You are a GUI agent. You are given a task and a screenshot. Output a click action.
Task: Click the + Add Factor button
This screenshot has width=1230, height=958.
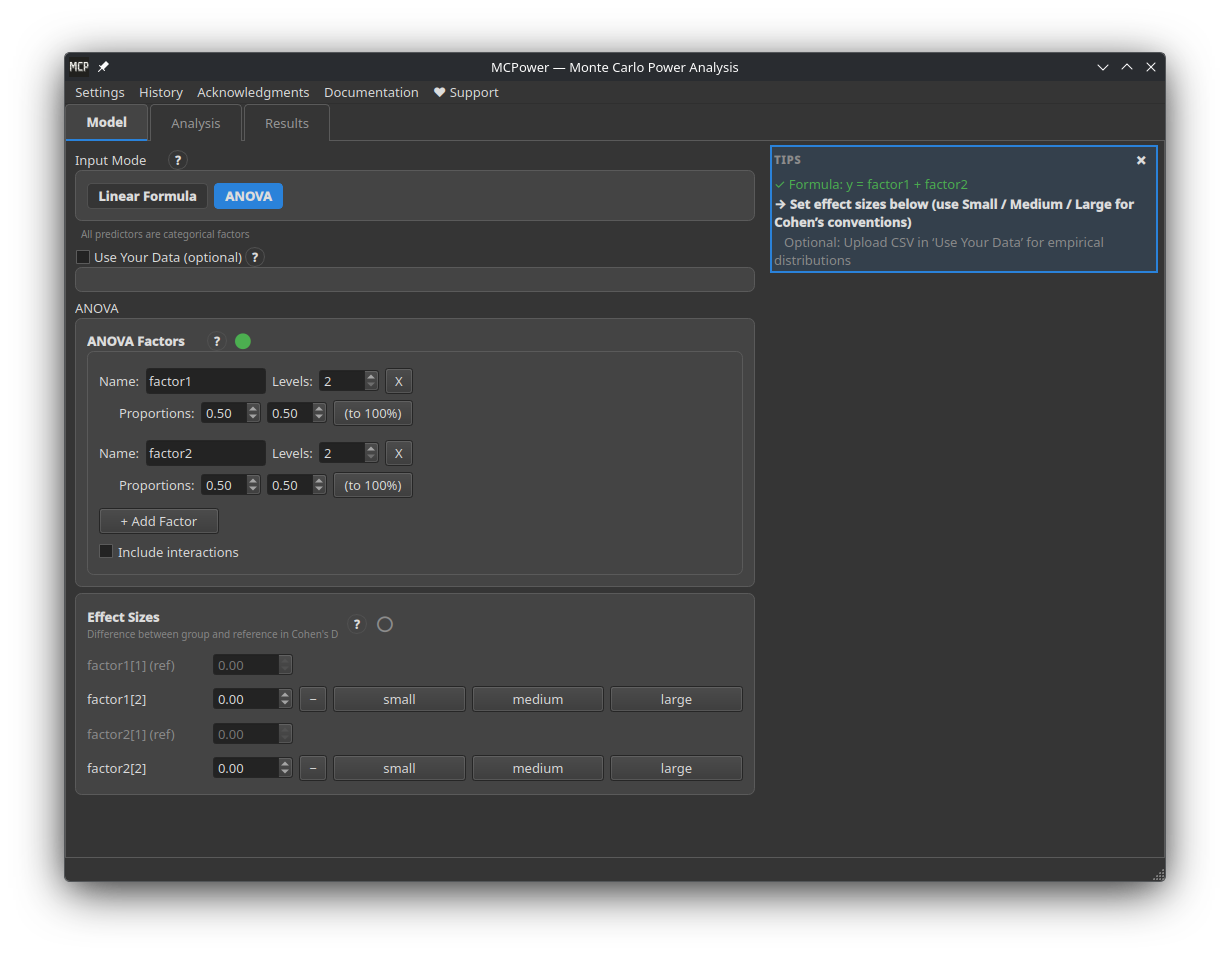(x=158, y=521)
